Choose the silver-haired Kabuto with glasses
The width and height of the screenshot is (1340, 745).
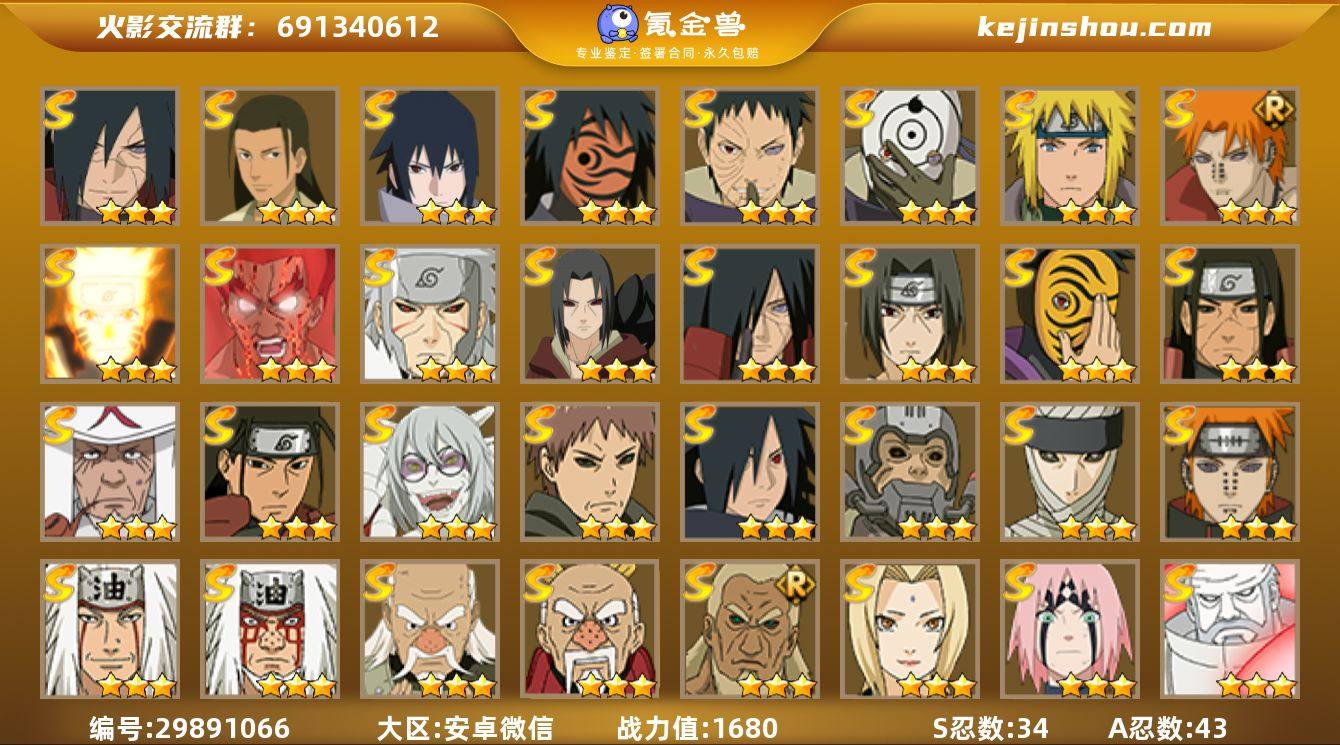pyautogui.click(x=430, y=472)
